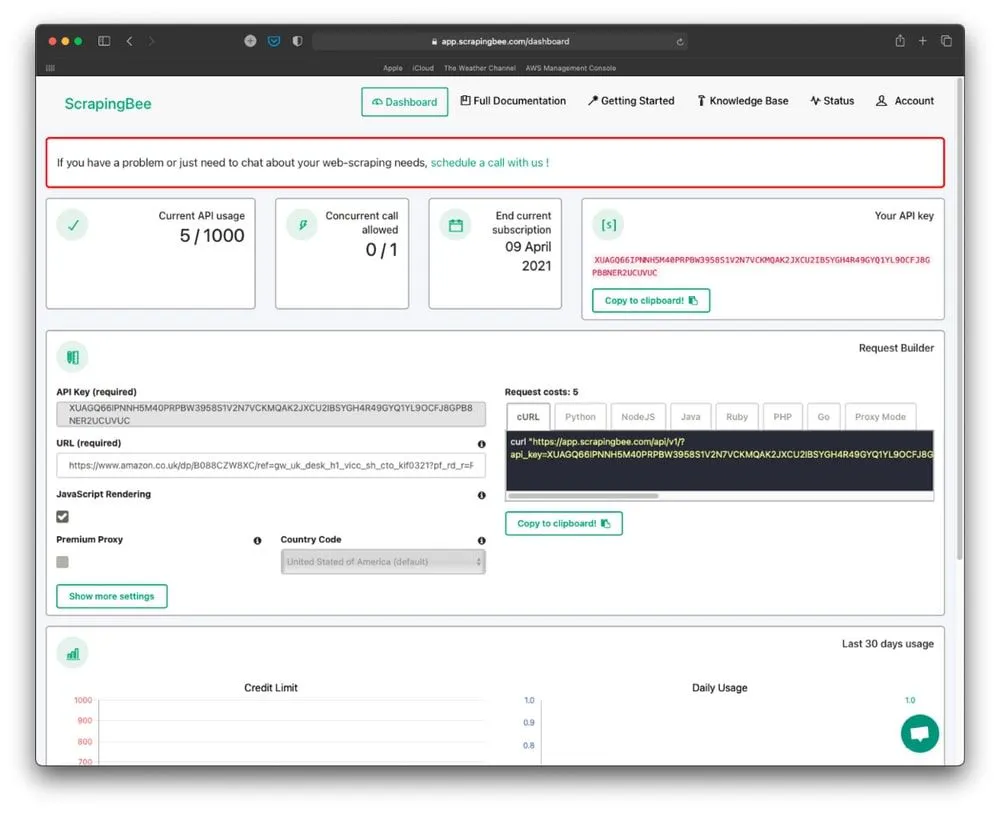This screenshot has width=1000, height=813.
Task: Open the iCloud bookmark
Action: [x=423, y=68]
